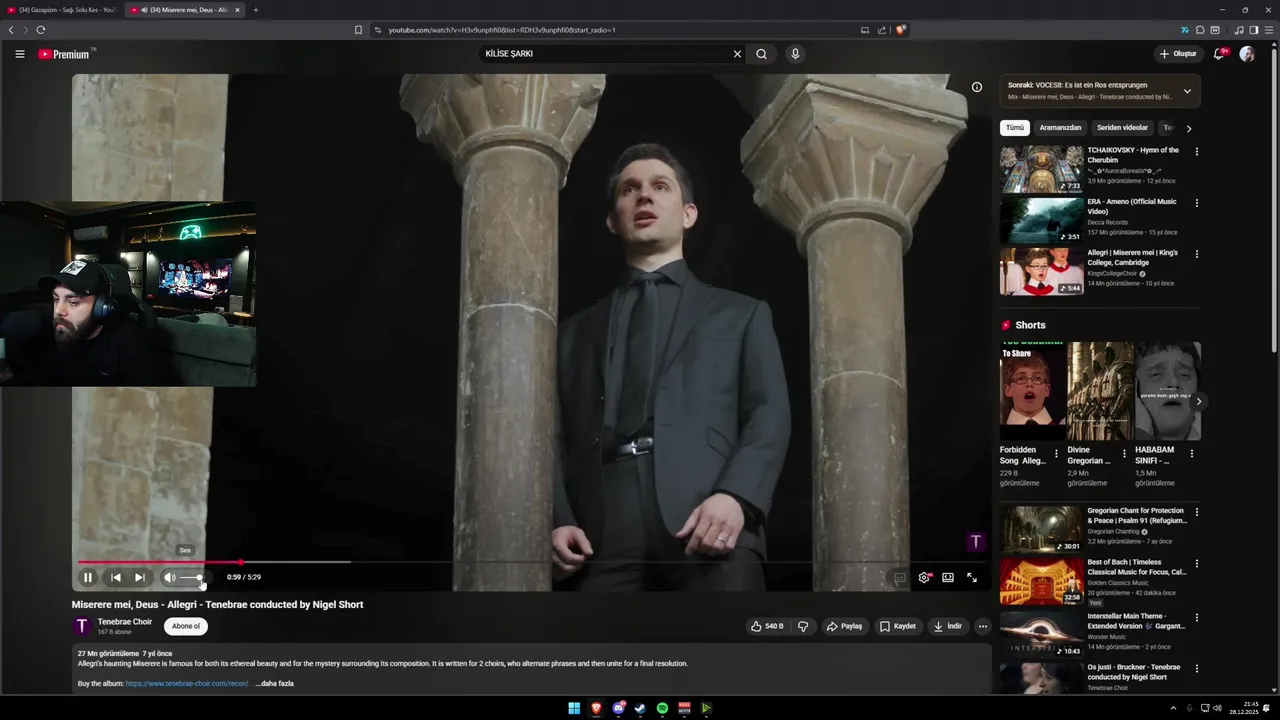Image resolution: width=1280 pixels, height=720 pixels.
Task: Open options for Divine Gregorian short
Action: pyautogui.click(x=1124, y=453)
